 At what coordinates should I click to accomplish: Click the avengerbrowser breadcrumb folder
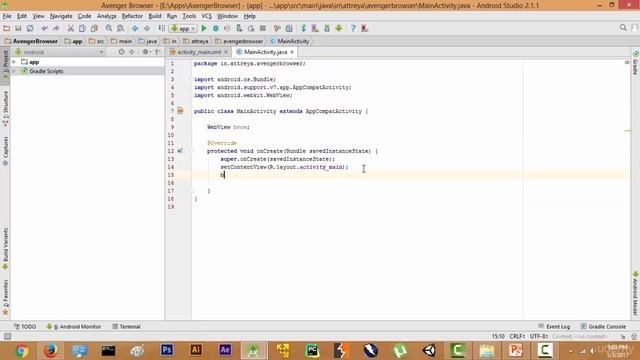tap(239, 41)
